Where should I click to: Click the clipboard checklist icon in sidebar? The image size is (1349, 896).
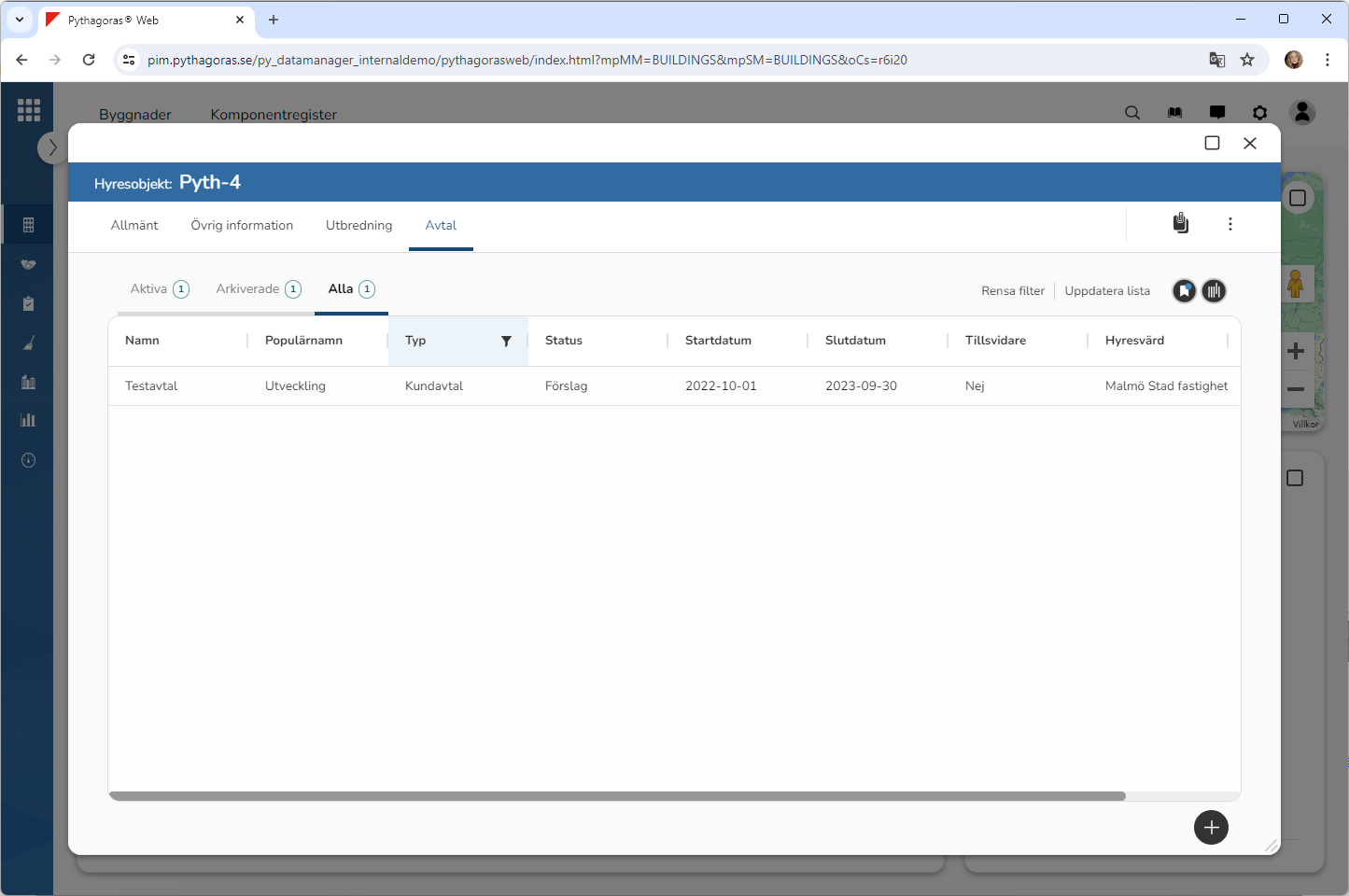pos(29,303)
